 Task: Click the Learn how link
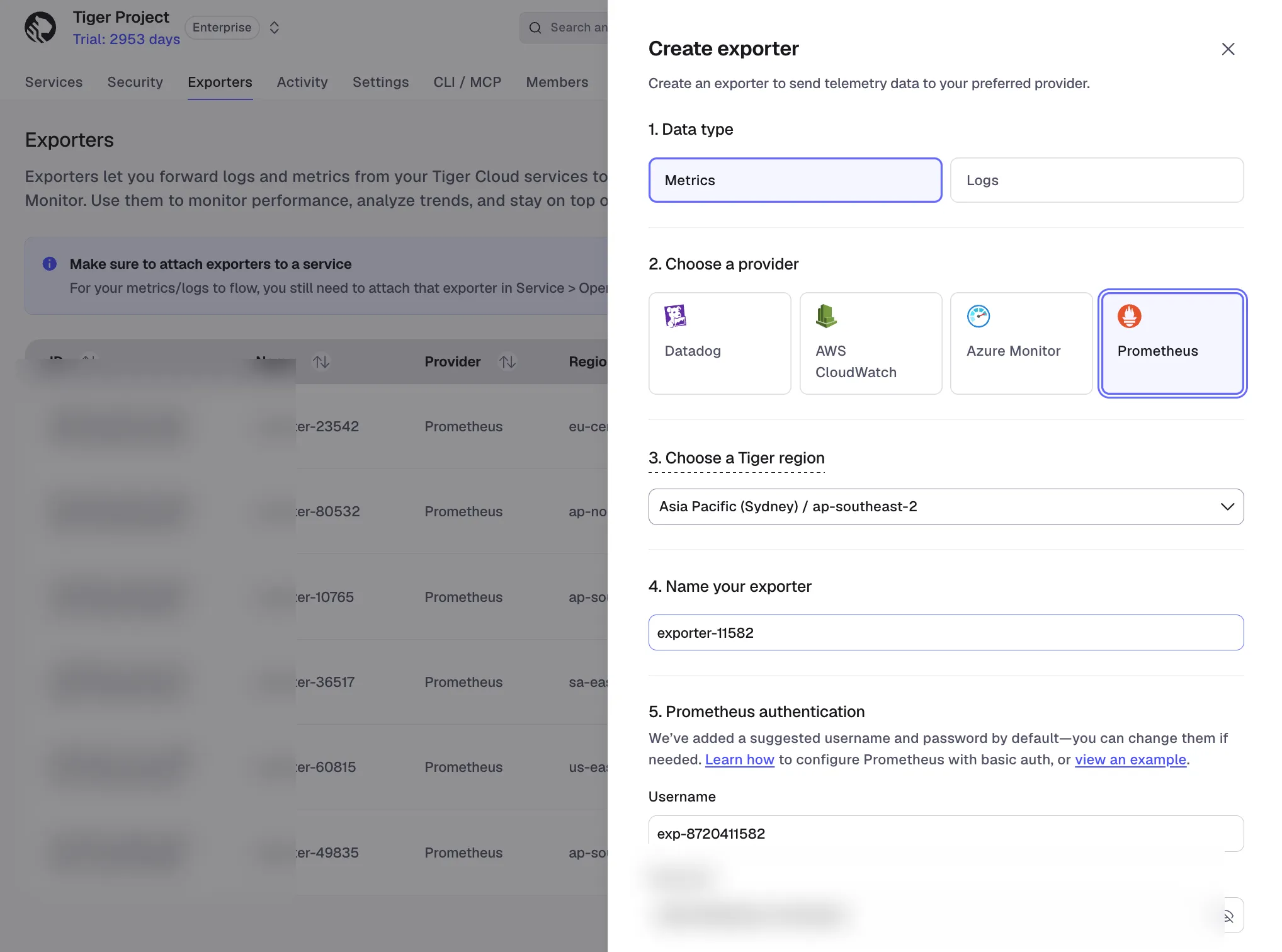pyautogui.click(x=739, y=760)
